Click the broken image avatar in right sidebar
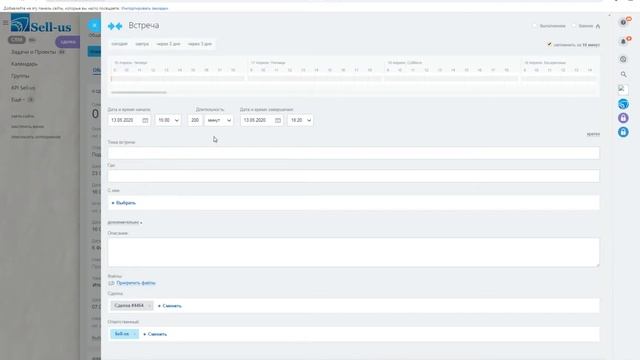 click(x=622, y=89)
